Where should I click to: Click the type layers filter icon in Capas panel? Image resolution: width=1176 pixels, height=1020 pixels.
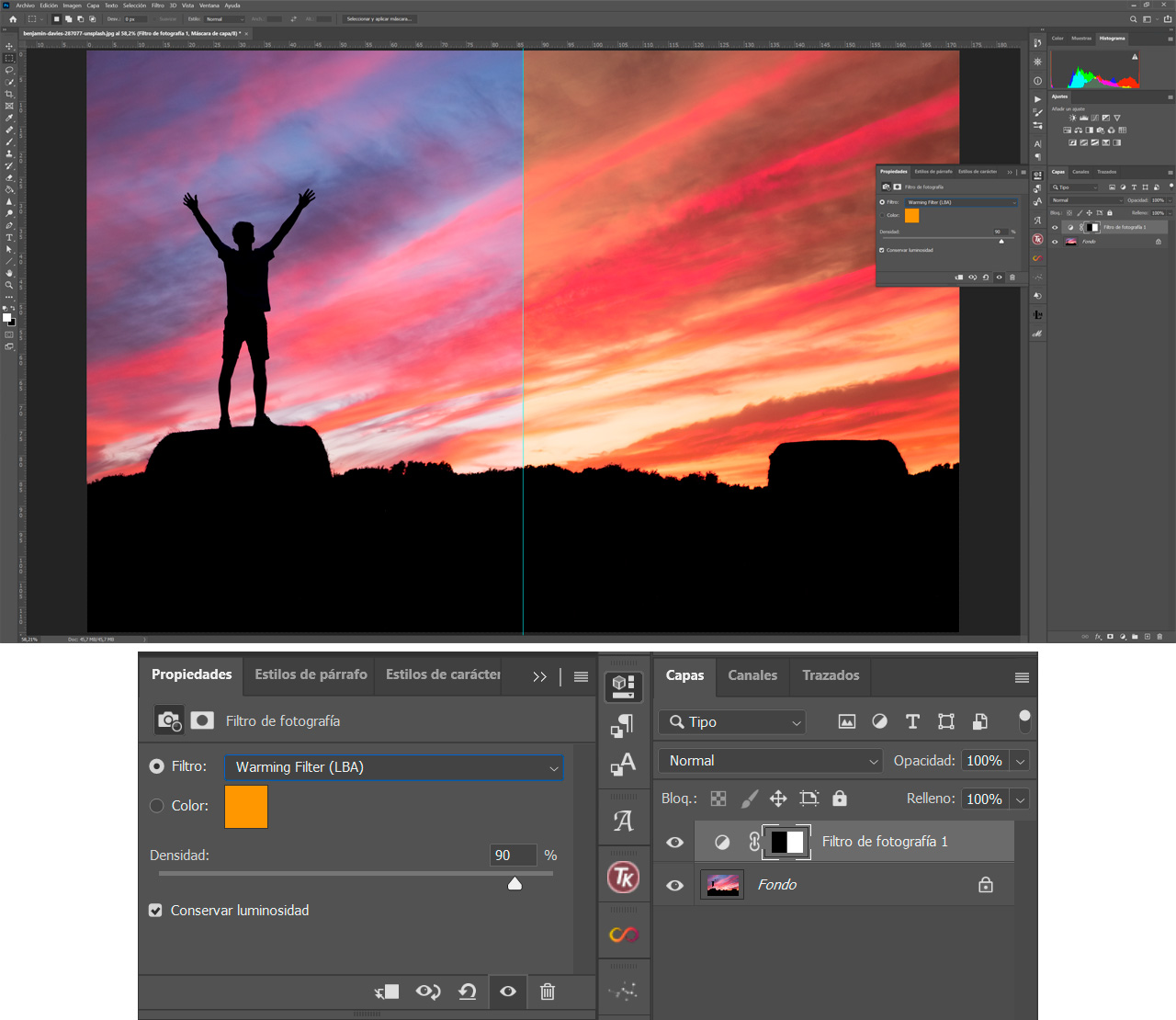click(912, 722)
